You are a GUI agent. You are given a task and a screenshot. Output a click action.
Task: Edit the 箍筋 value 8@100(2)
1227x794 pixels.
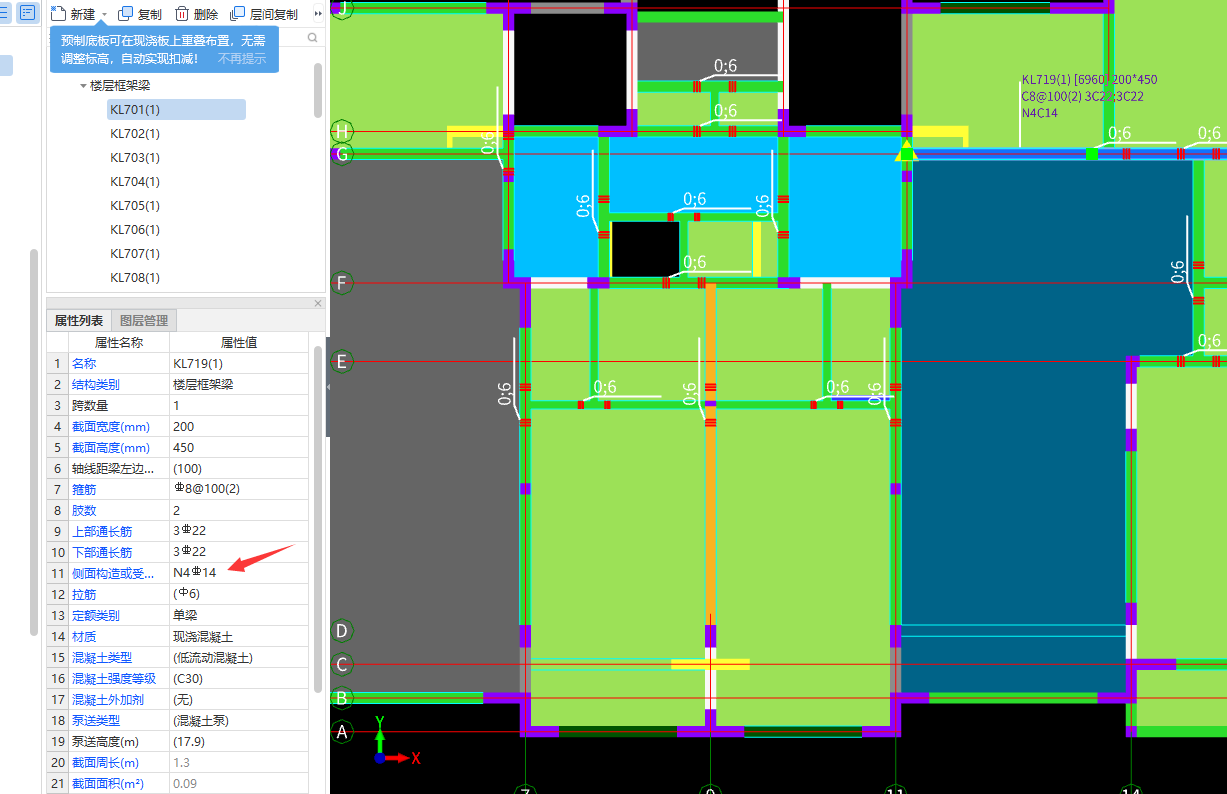point(239,489)
